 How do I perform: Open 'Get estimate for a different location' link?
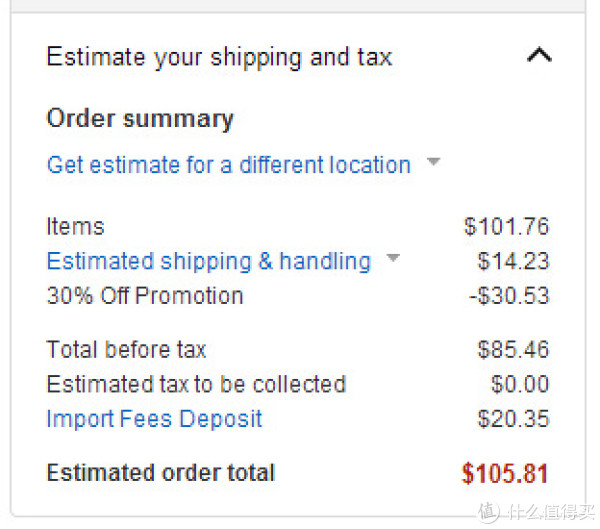coord(229,165)
